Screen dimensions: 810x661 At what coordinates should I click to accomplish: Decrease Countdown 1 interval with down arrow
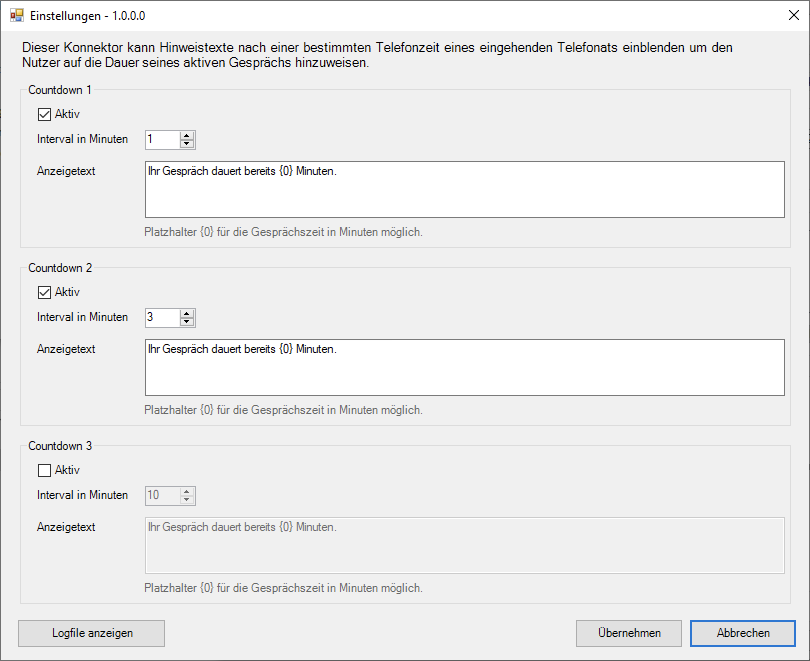[187, 144]
